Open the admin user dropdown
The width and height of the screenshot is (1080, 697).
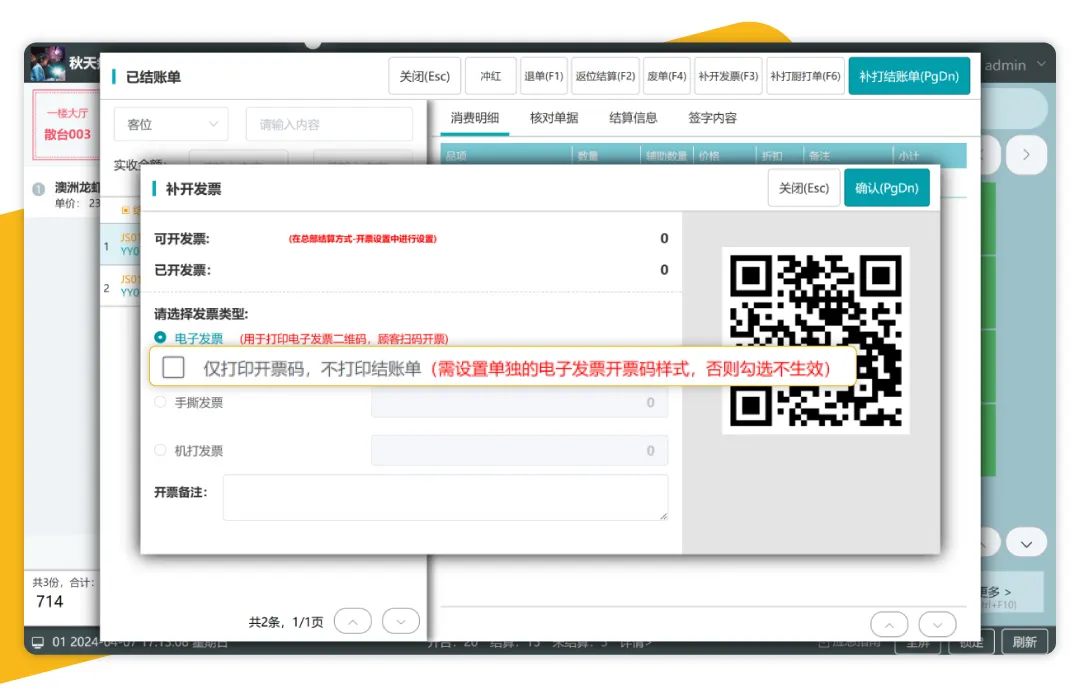click(x=1015, y=65)
